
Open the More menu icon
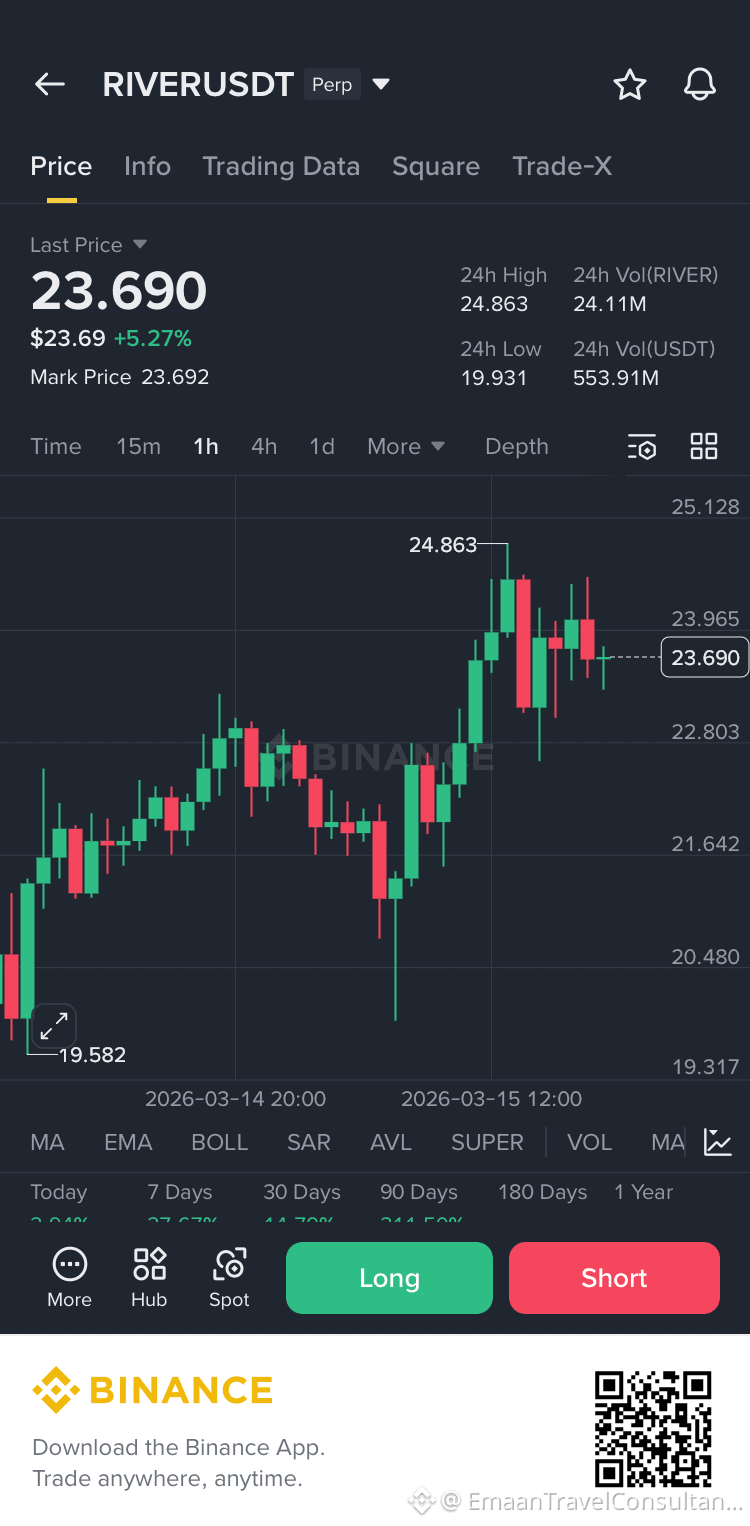(69, 1265)
